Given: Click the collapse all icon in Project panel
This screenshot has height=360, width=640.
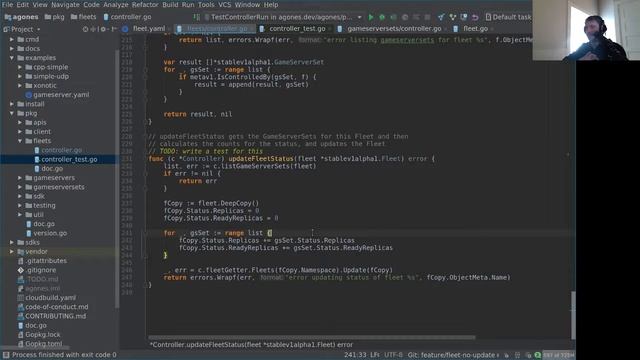Looking at the screenshot, I should click(93, 29).
